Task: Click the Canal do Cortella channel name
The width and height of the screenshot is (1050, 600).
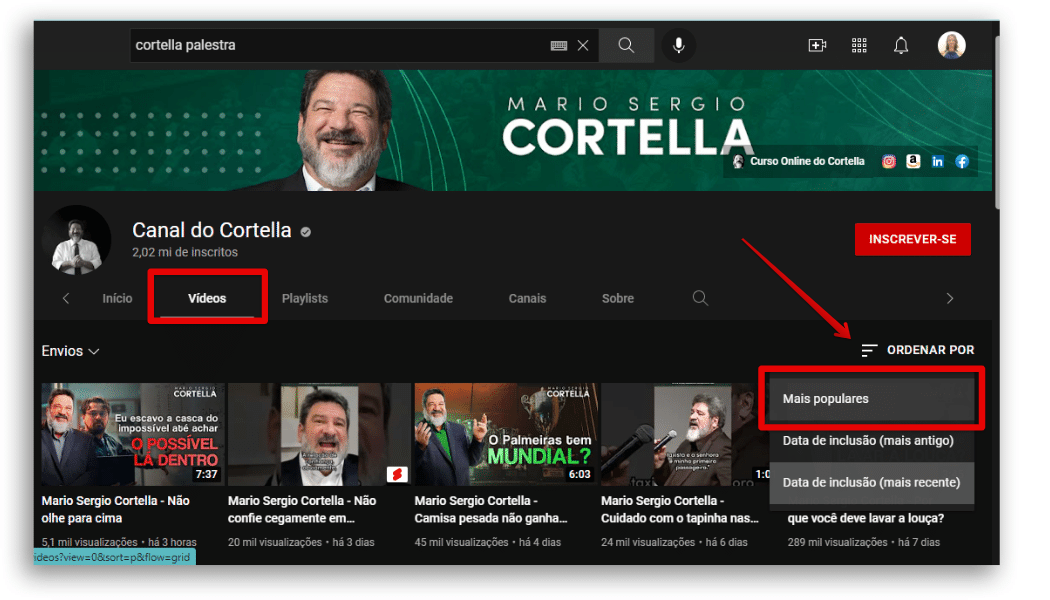Action: 212,230
